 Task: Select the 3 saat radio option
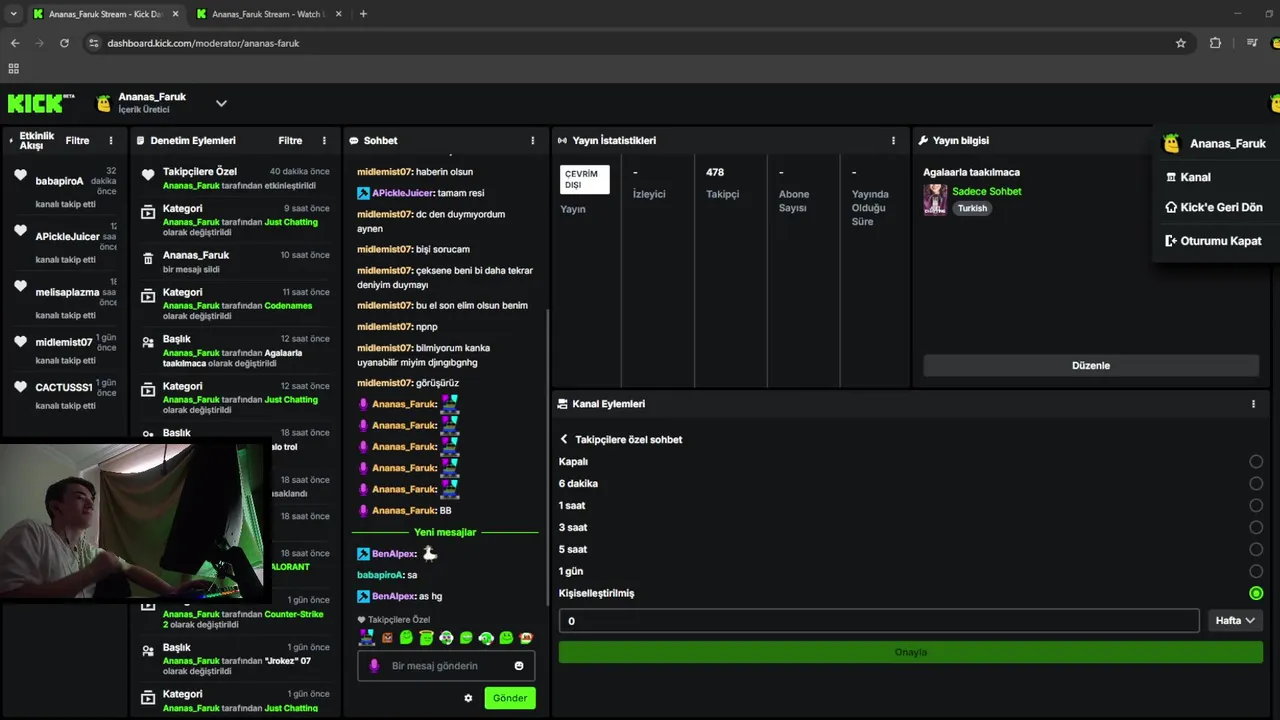tap(1256, 528)
